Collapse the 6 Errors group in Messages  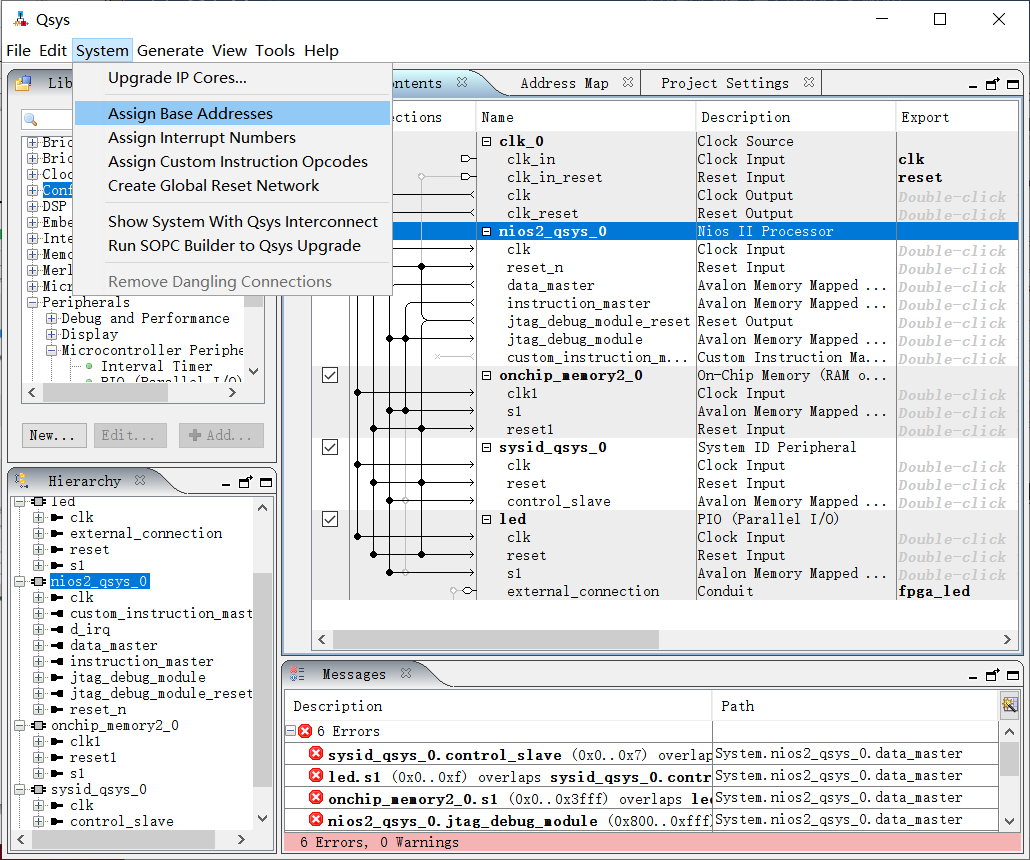(291, 731)
